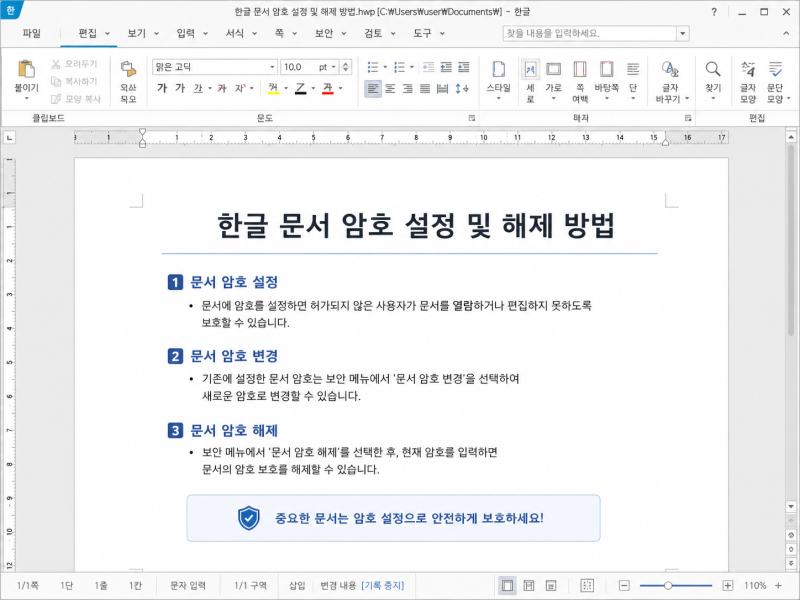Expand the 도구 menu chevron
Screen dimensions: 800x600
pos(442,34)
